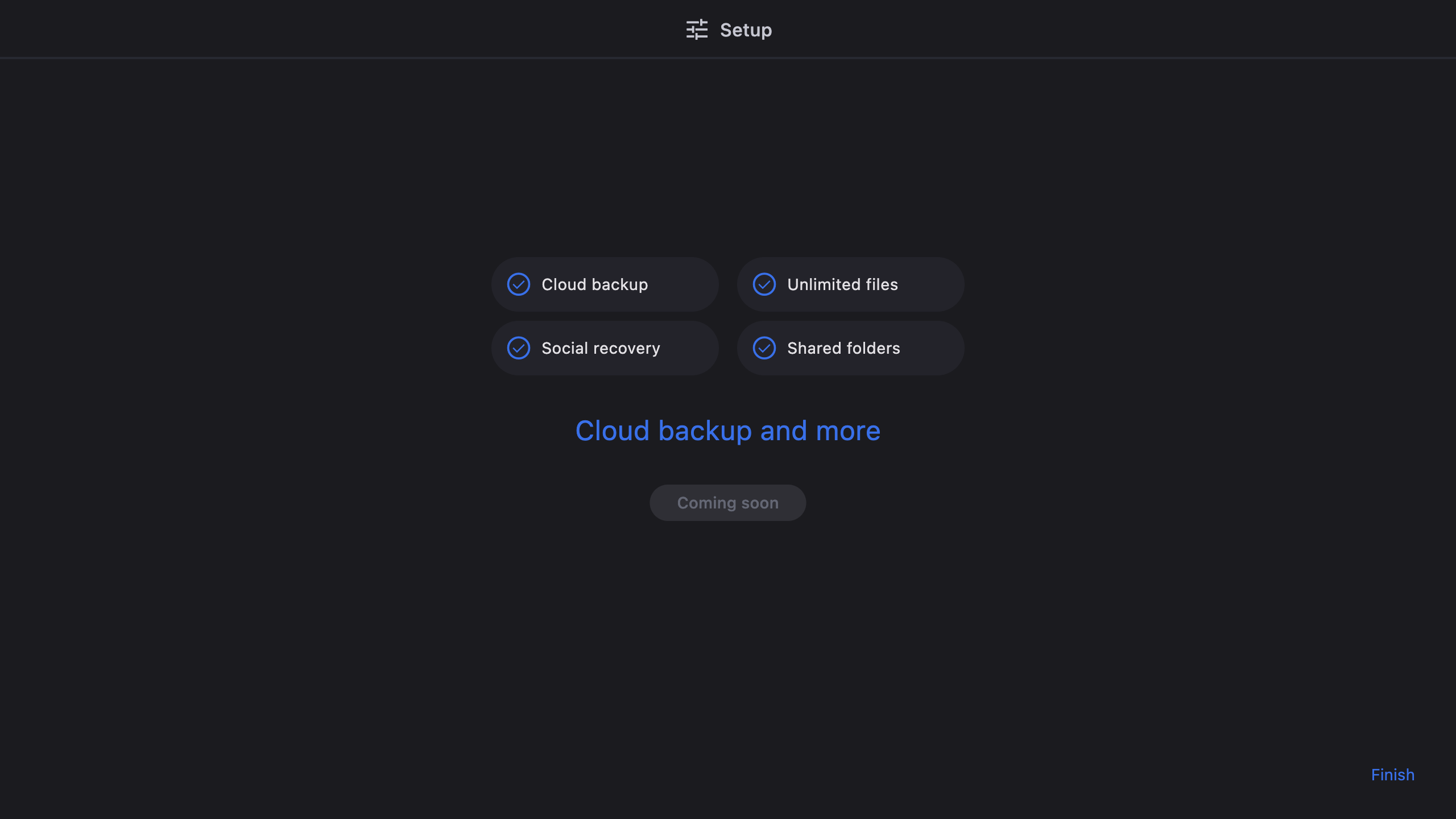
Task: Click the Setup title text
Action: click(x=746, y=30)
